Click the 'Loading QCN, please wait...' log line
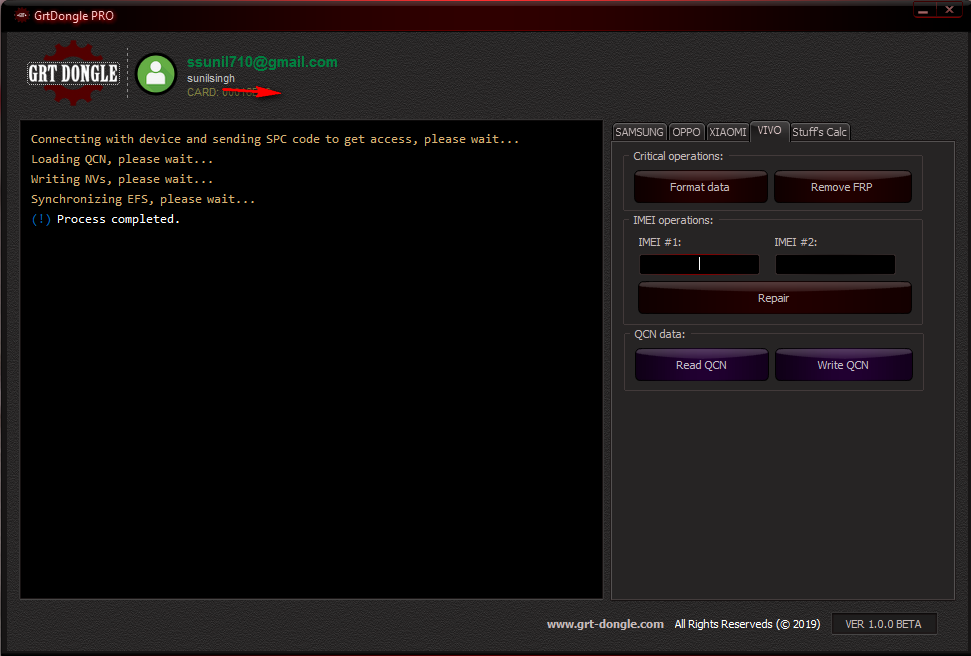Viewport: 971px width, 656px height. [x=122, y=159]
